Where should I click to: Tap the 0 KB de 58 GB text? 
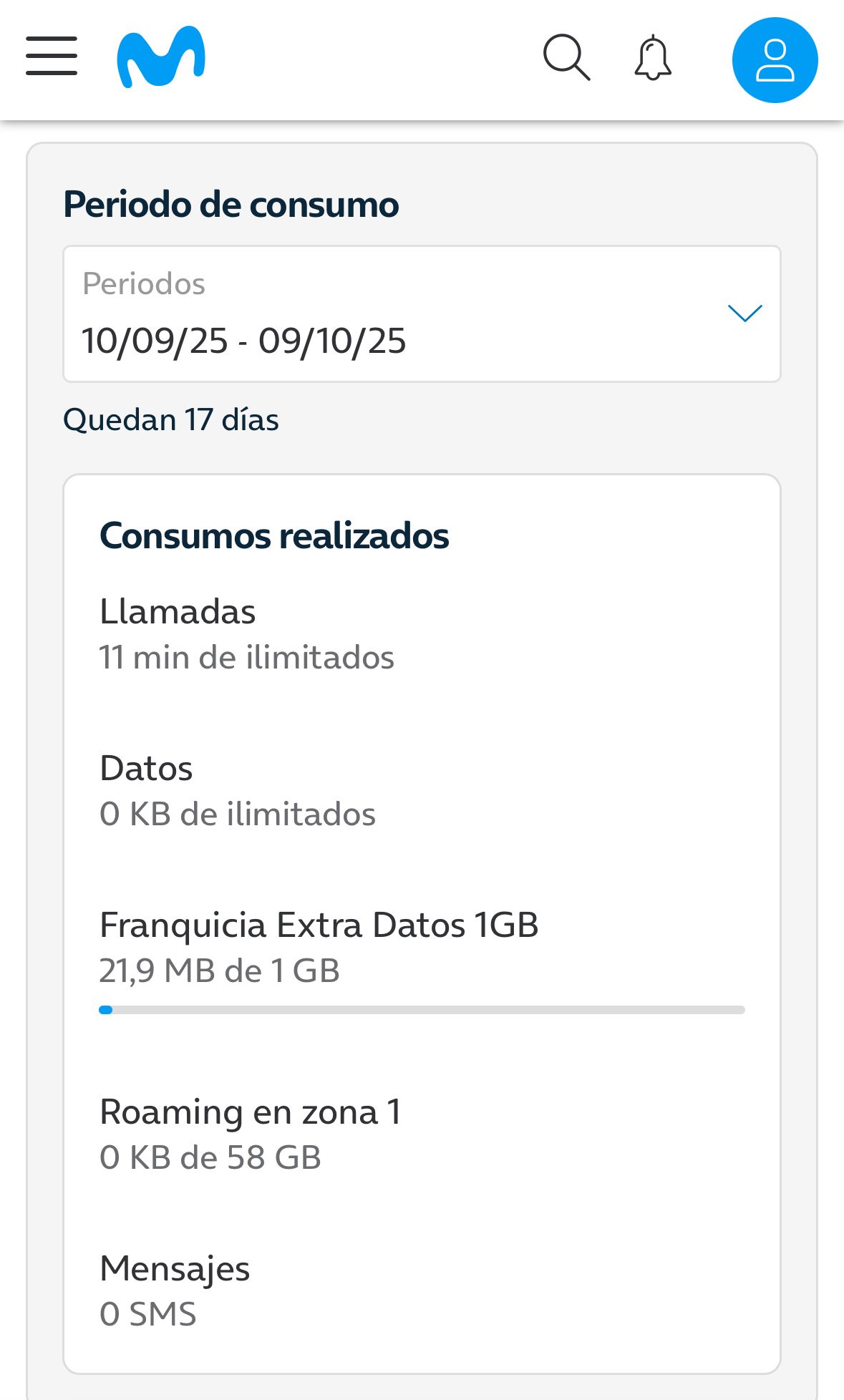(x=210, y=1158)
